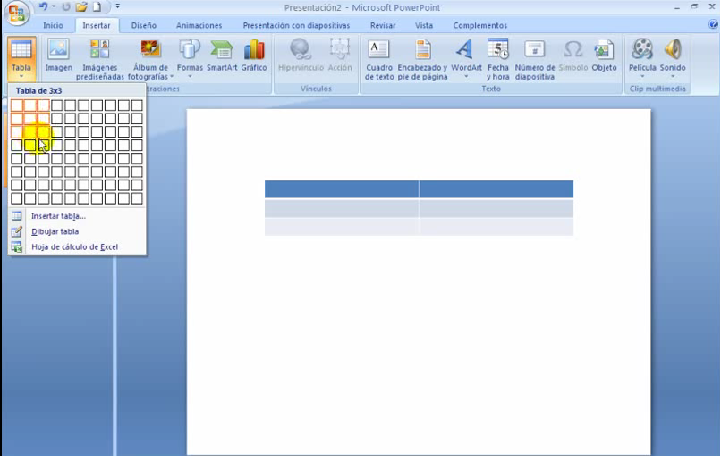Image resolution: width=720 pixels, height=456 pixels.
Task: Click the blue header row of the table
Action: 418,189
